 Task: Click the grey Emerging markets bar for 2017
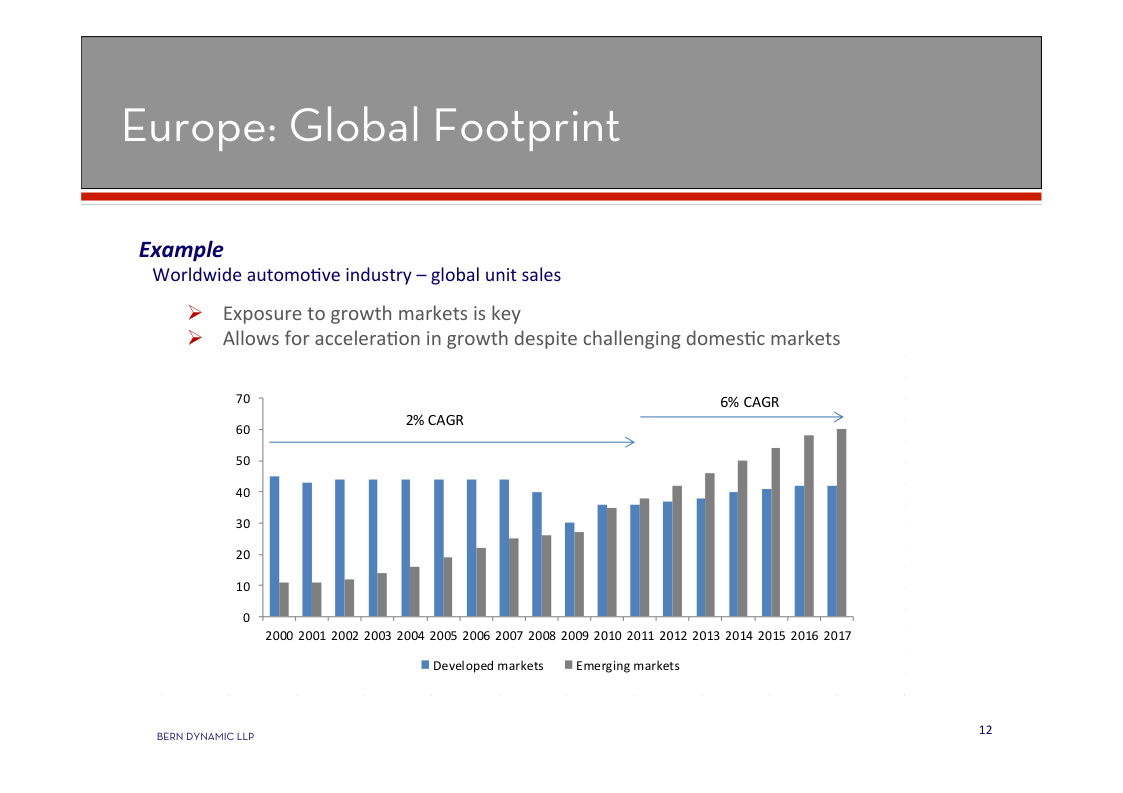point(841,522)
